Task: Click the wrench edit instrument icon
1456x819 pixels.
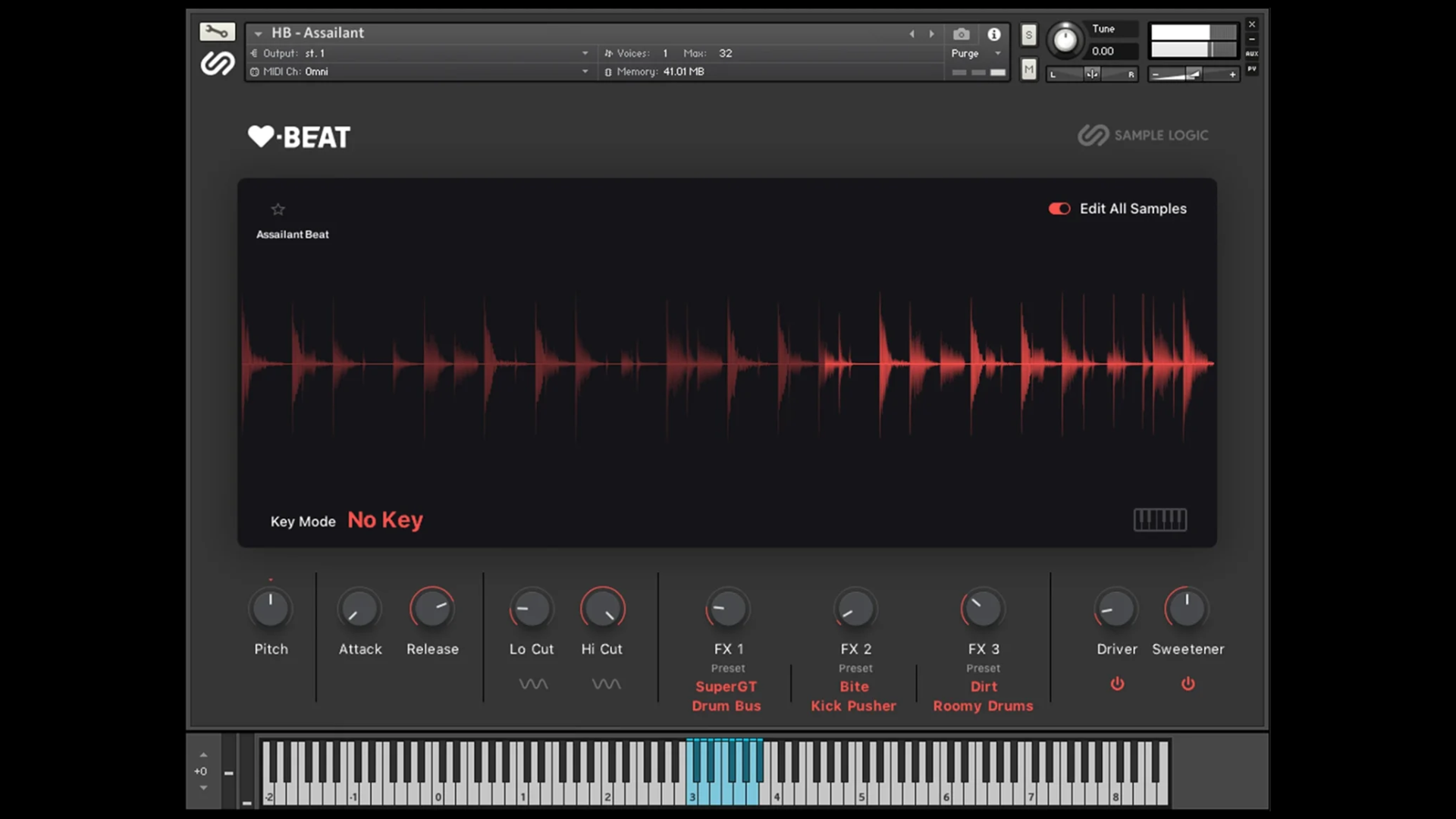Action: (x=217, y=31)
